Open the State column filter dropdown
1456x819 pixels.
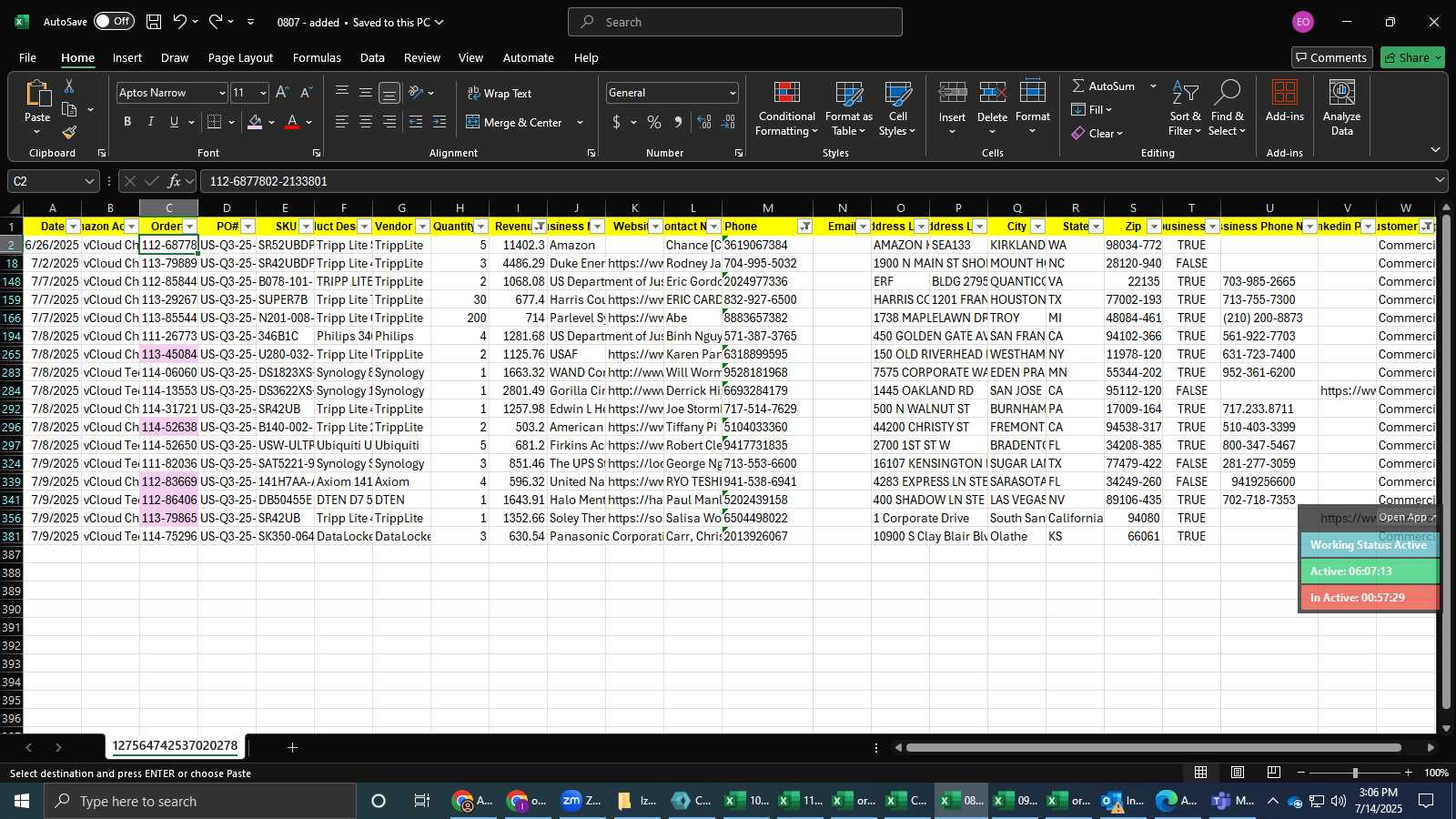pyautogui.click(x=1097, y=227)
